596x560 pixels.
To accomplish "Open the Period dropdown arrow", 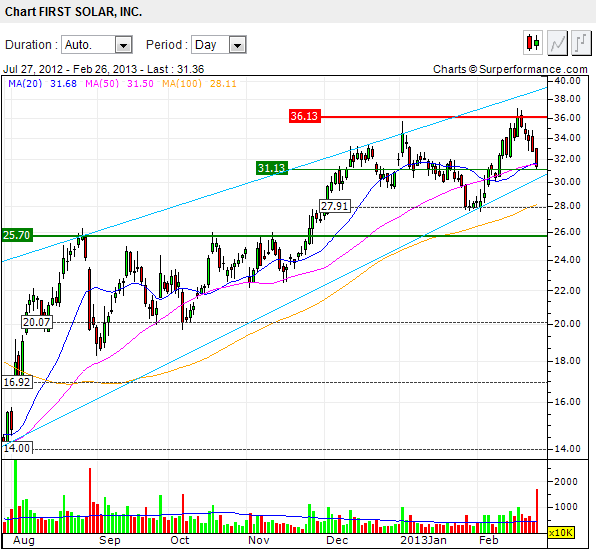I will [238, 45].
